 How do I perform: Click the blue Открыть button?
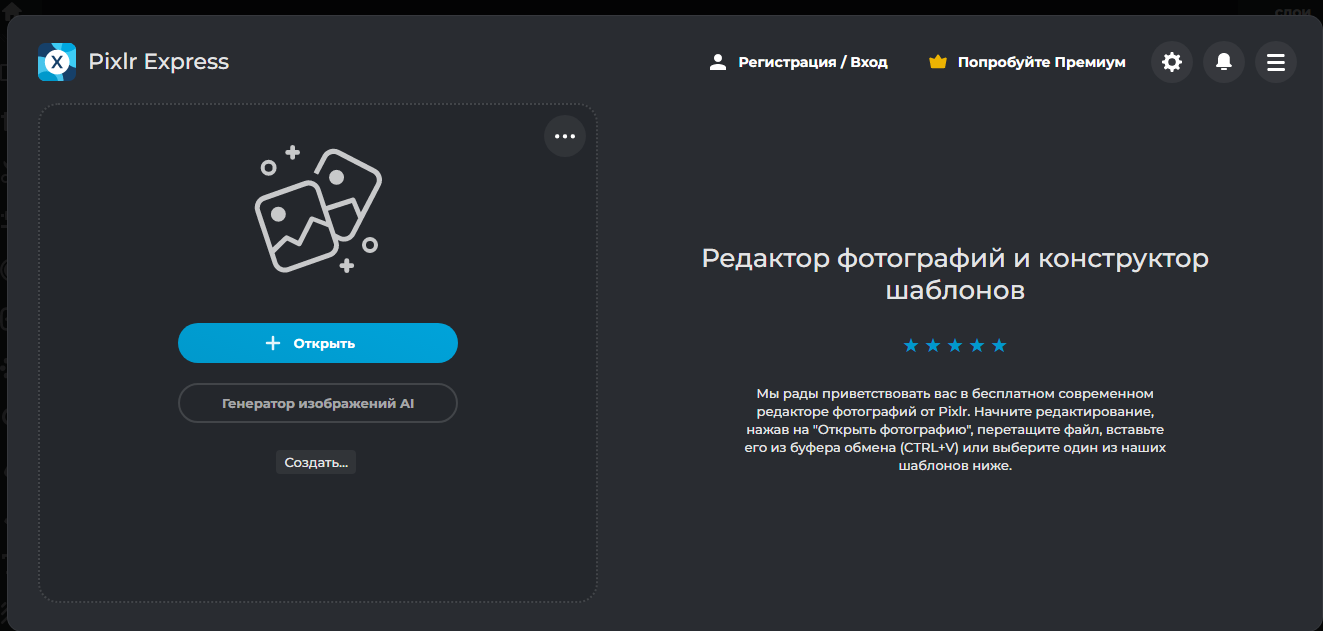(318, 343)
